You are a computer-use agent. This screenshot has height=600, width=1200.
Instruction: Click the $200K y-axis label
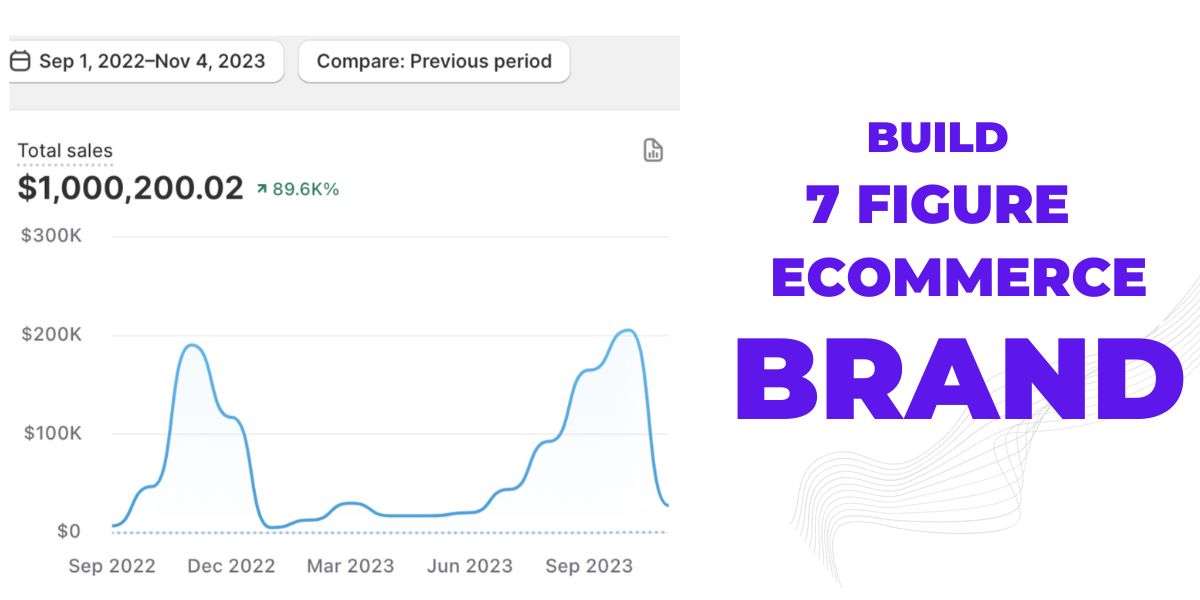[x=51, y=334]
